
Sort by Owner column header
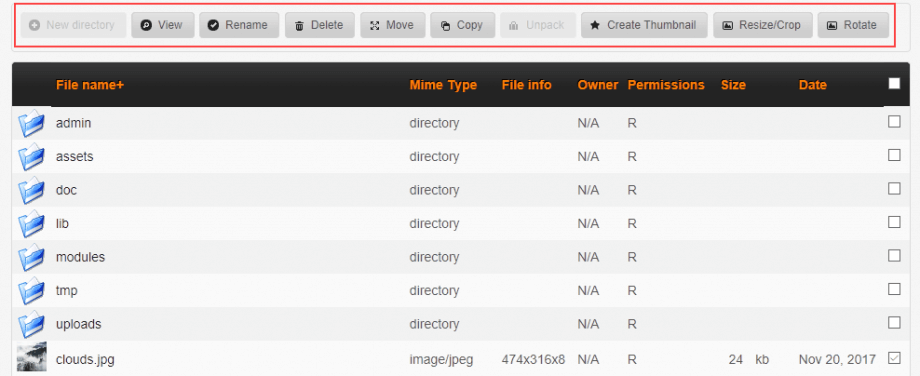pyautogui.click(x=598, y=85)
